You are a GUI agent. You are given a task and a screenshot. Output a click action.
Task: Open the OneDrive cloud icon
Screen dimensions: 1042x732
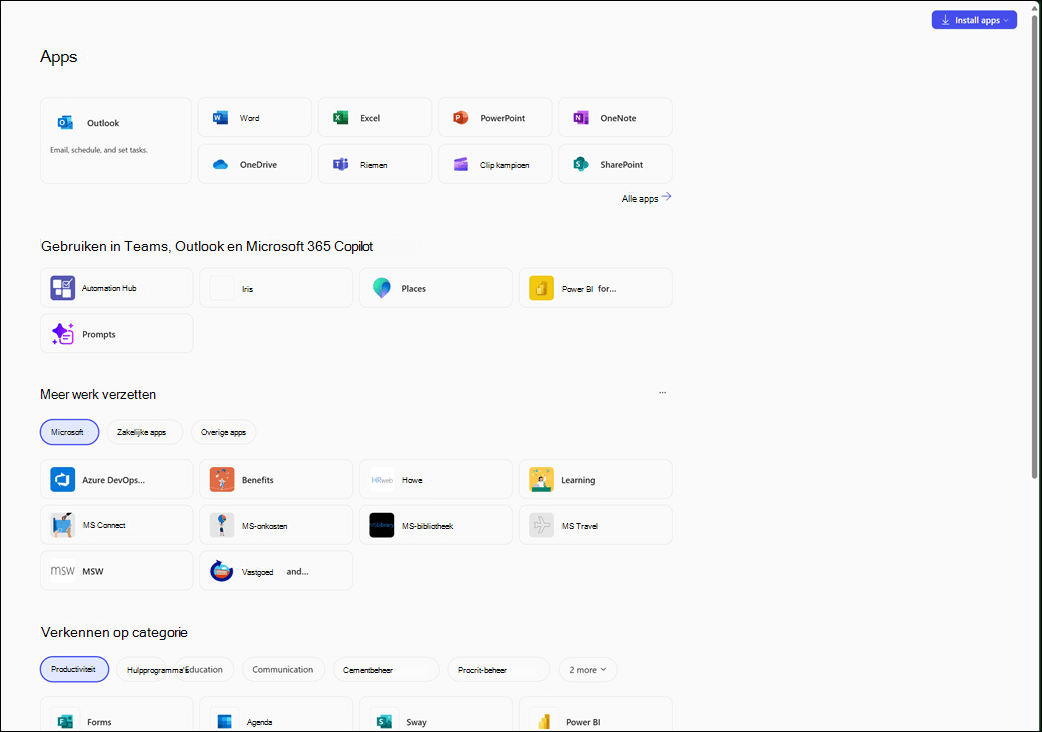pos(220,164)
